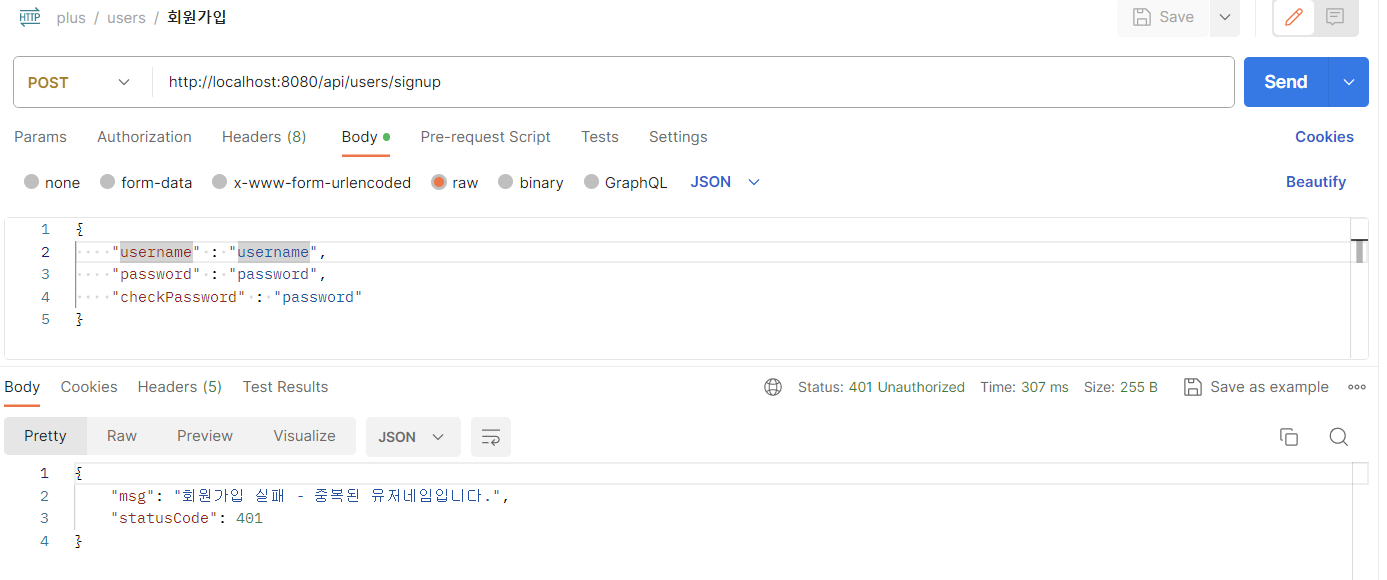The image size is (1387, 580).
Task: Send the signup request
Action: (x=1285, y=82)
